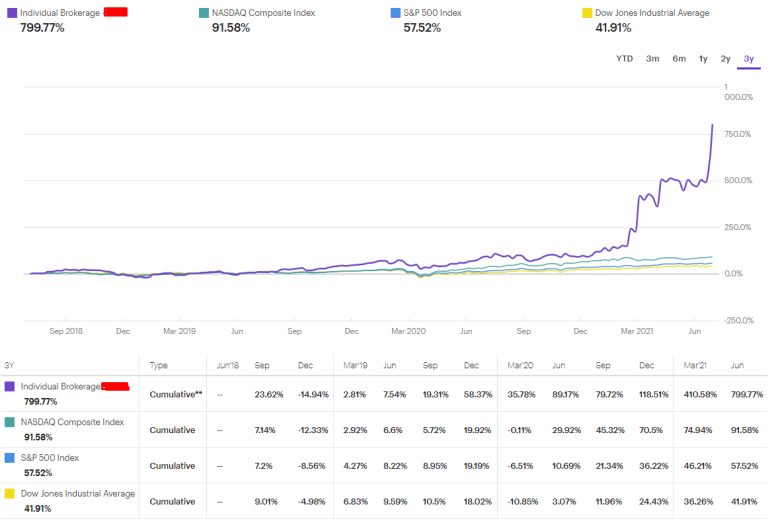The height and width of the screenshot is (523, 780).
Task: Click Individual Brokerage row in table
Action: [x=384, y=394]
